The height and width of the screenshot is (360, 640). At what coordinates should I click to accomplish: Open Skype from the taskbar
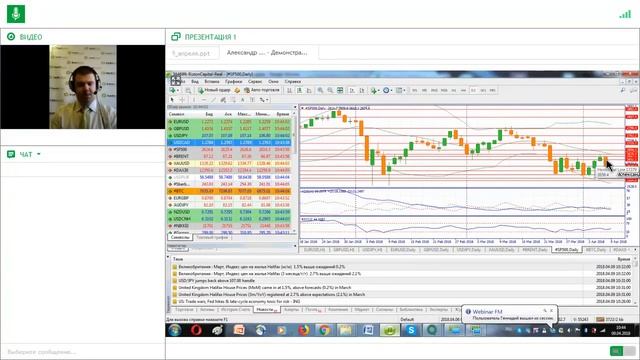(x=411, y=330)
